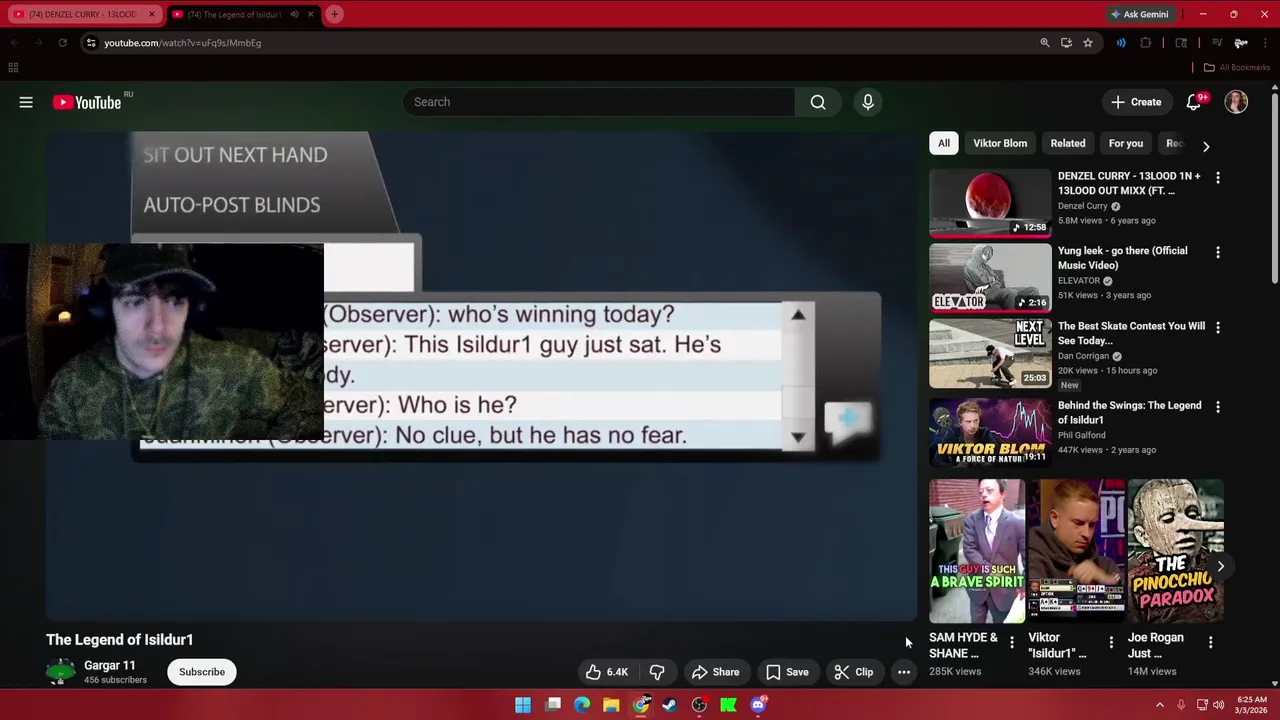Viewport: 1280px width, 720px height.
Task: Open the Gargar 11 channel link
Action: point(110,665)
